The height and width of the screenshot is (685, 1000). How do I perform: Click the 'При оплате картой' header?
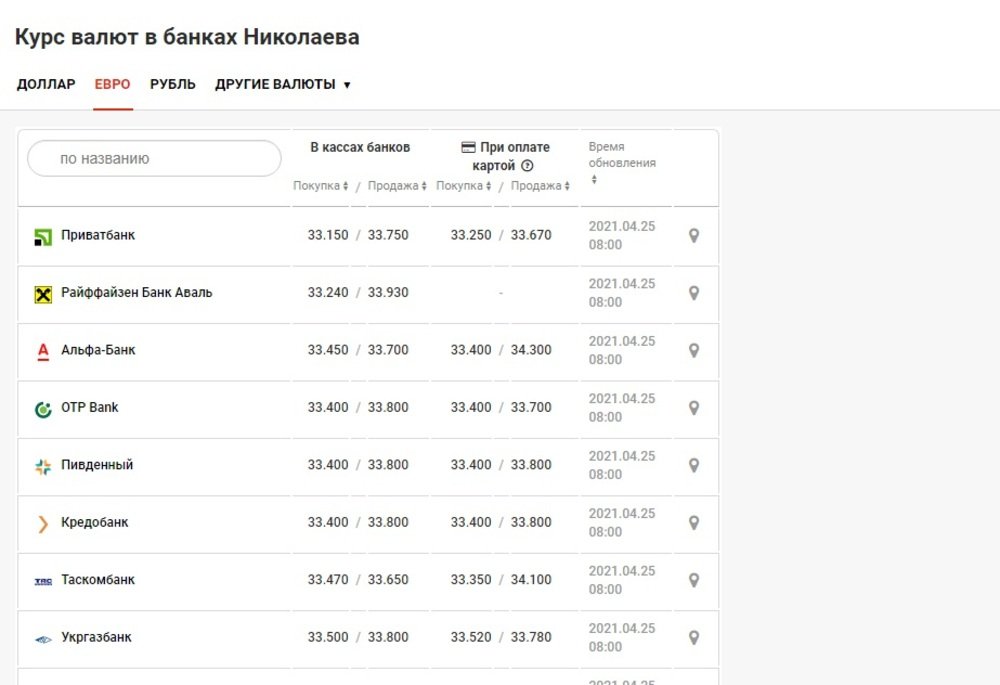click(x=505, y=156)
